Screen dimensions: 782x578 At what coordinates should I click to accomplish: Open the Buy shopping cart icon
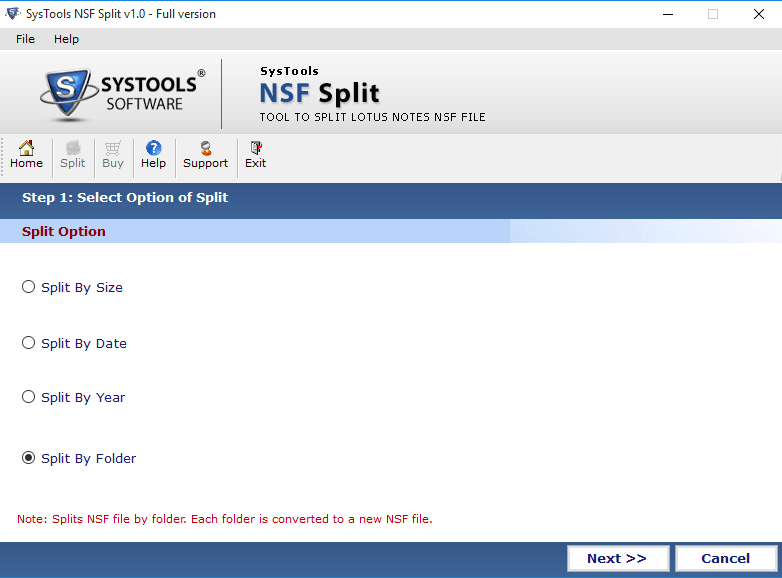[x=113, y=155]
